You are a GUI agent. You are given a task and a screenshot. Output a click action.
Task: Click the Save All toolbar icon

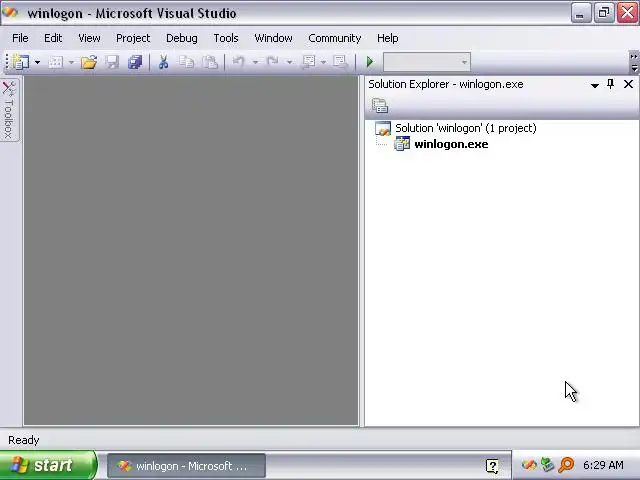point(135,62)
